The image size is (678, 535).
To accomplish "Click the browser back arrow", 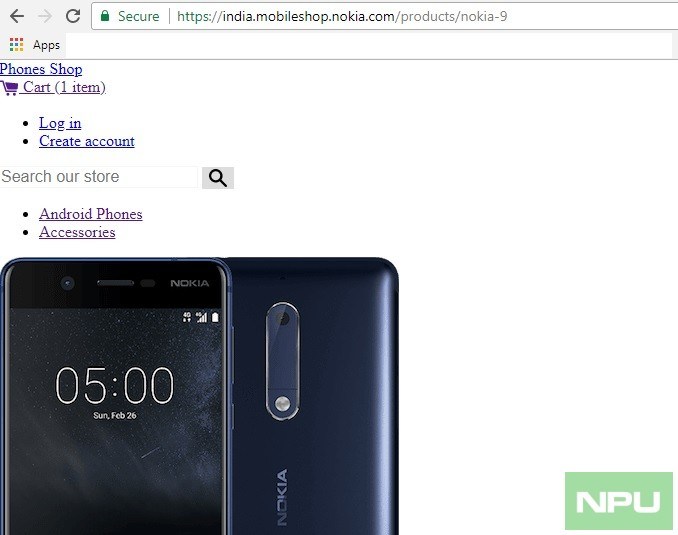I will pyautogui.click(x=17, y=16).
